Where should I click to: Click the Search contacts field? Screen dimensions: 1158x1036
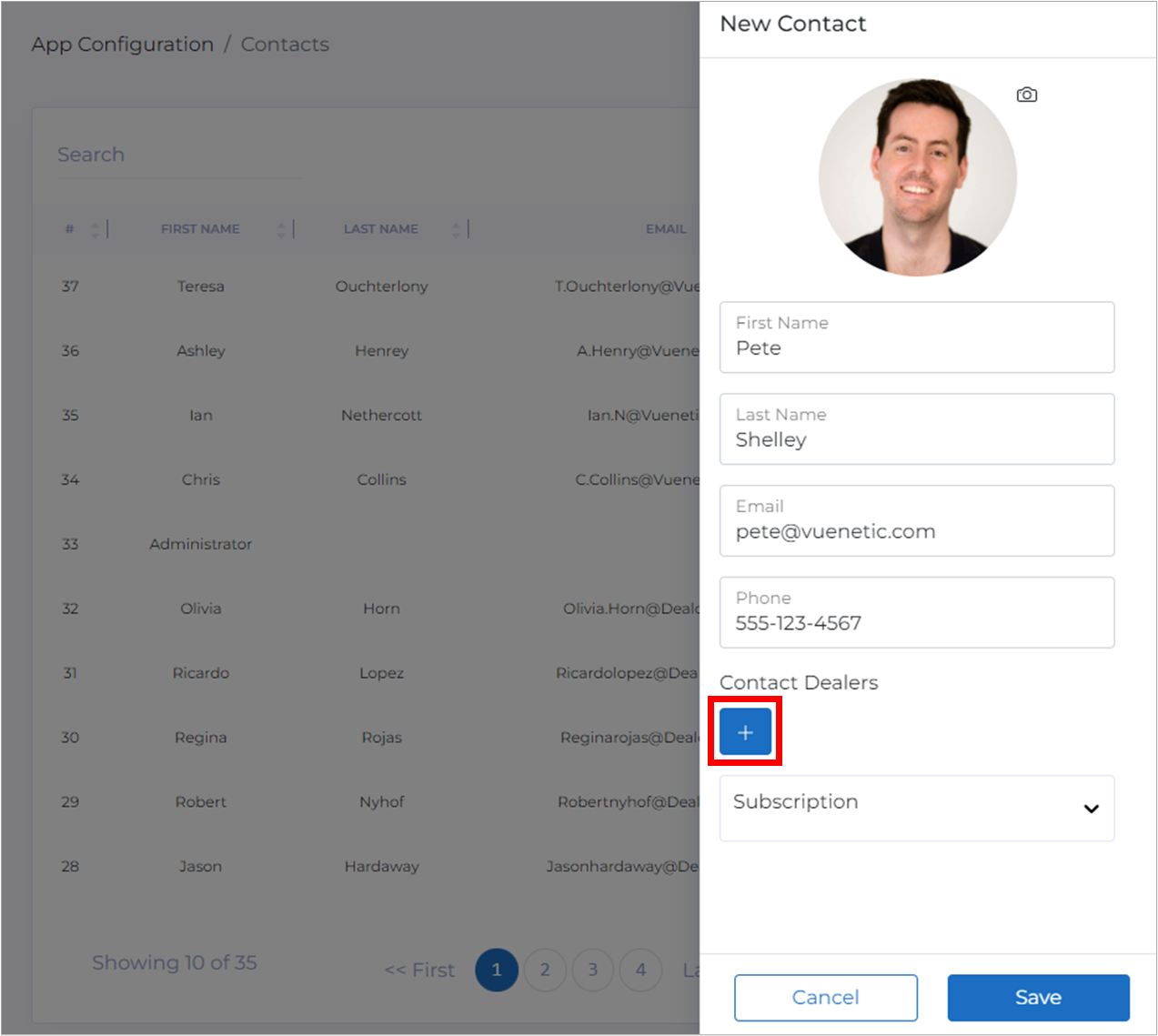[180, 156]
